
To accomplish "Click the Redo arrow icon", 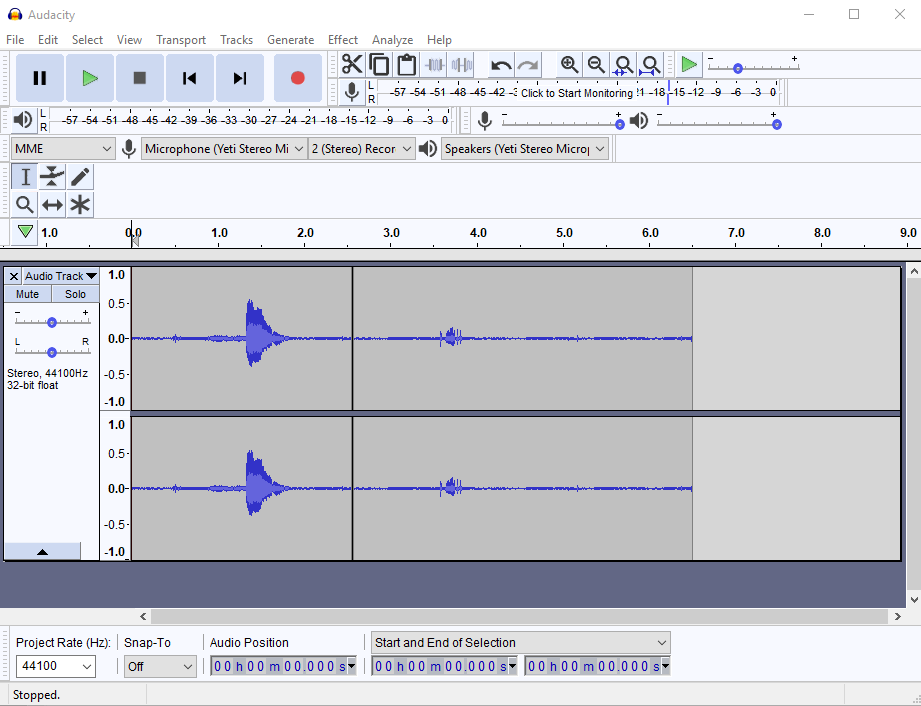I will click(x=528, y=64).
